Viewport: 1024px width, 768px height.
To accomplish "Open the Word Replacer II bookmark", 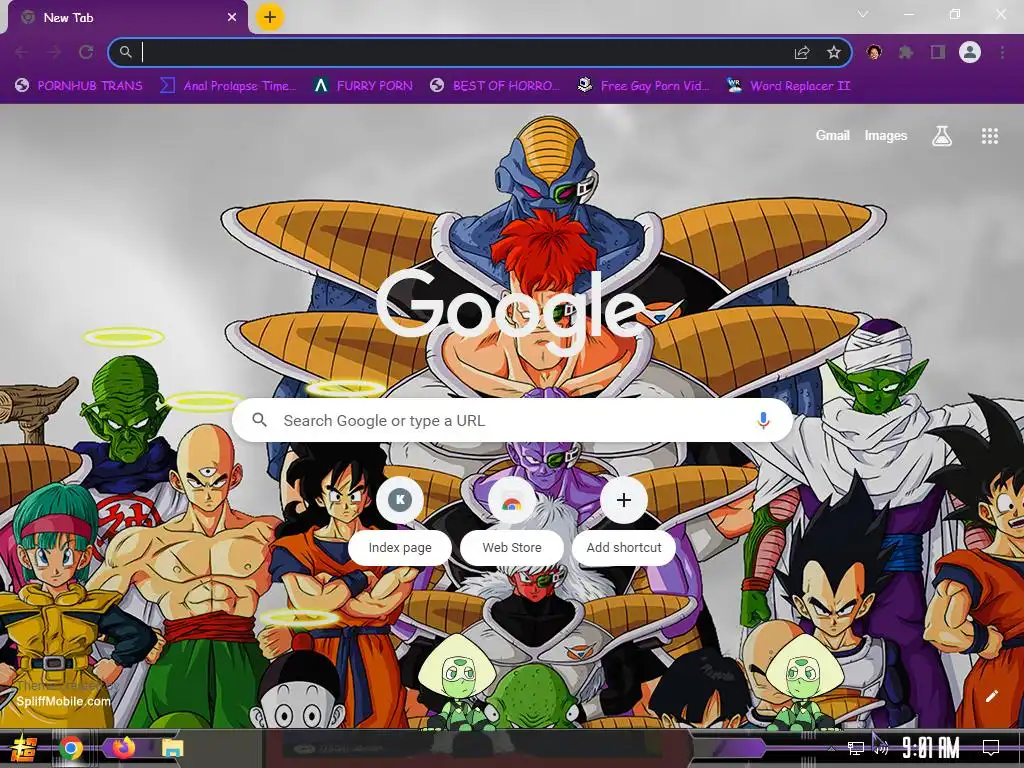I will pos(789,86).
